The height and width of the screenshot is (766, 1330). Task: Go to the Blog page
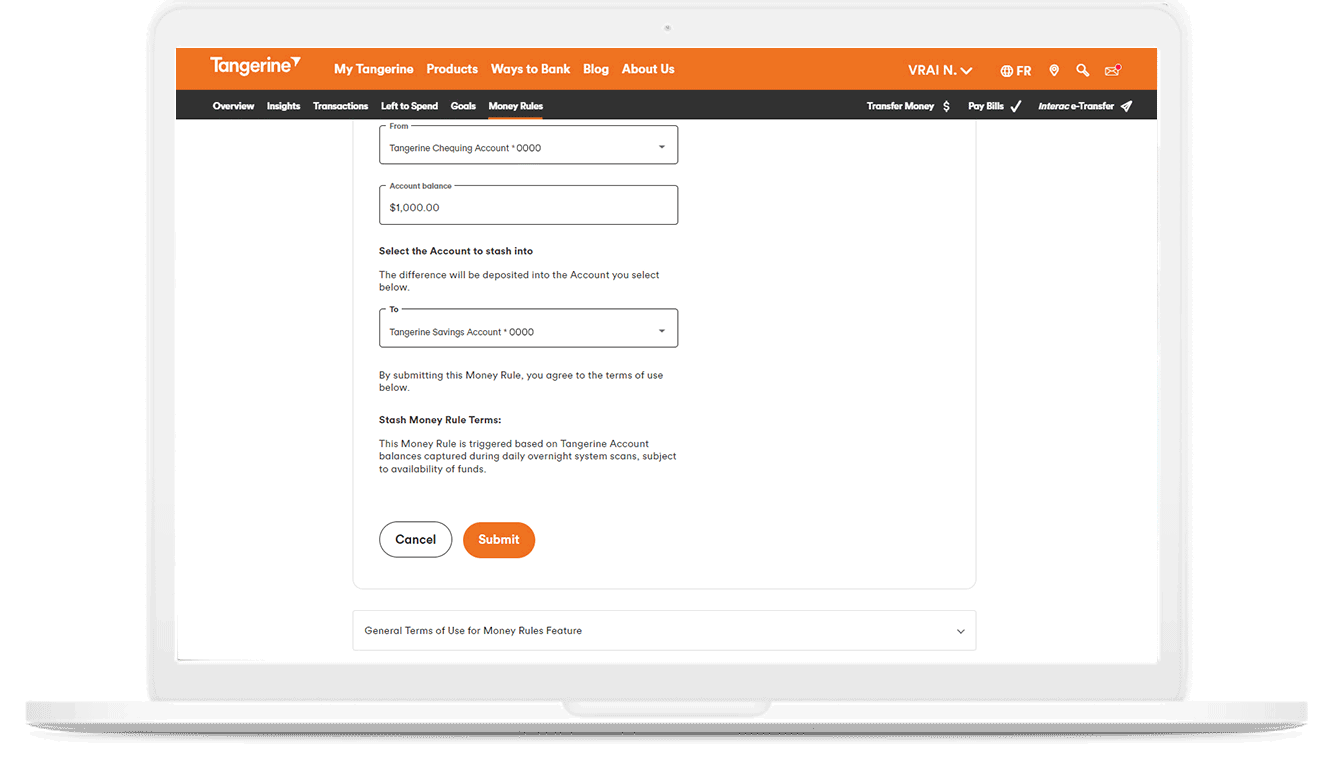coord(596,69)
